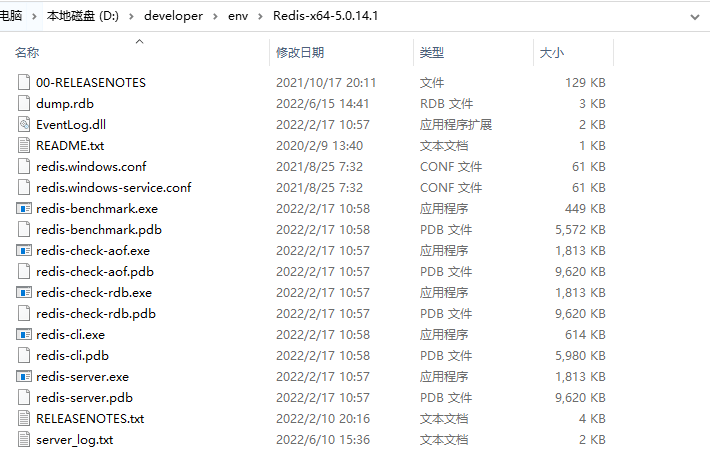The width and height of the screenshot is (712, 466).
Task: Click date 2021/10/17 20:11 cell
Action: pos(326,82)
